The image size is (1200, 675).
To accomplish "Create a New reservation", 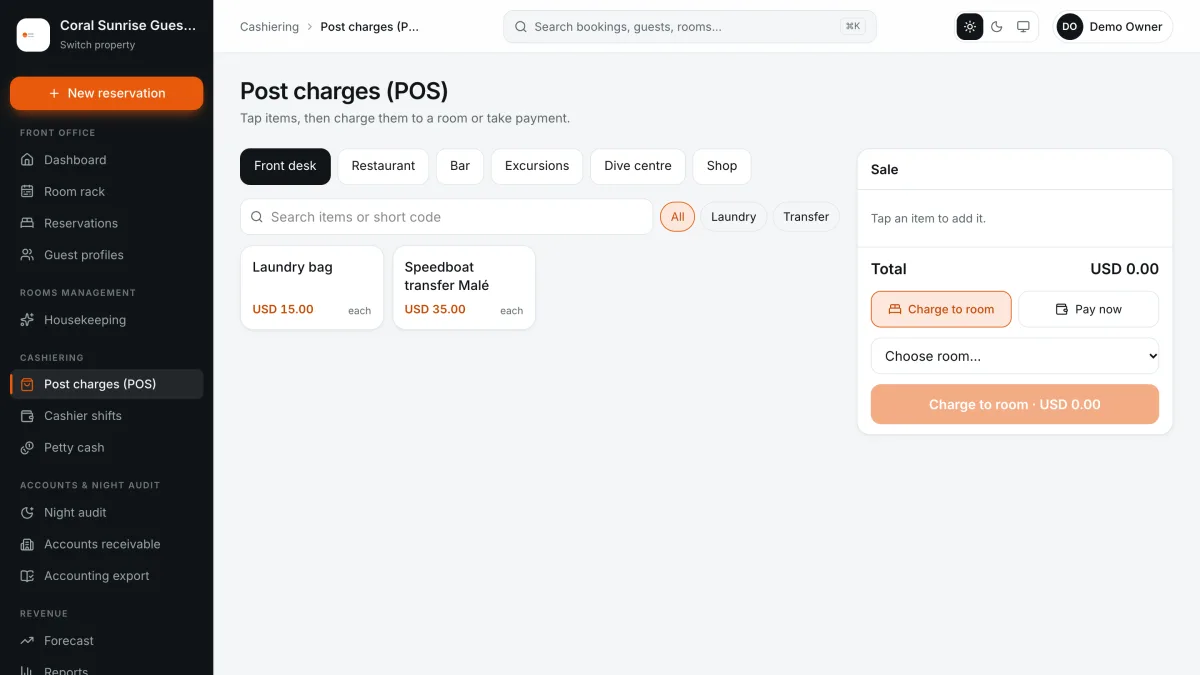I will click(x=107, y=93).
